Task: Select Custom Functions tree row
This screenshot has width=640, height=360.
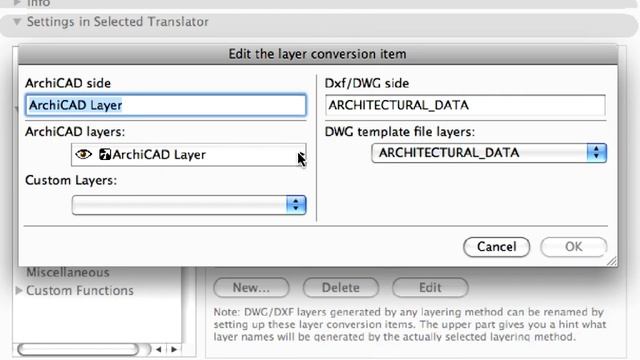Action: click(x=80, y=291)
